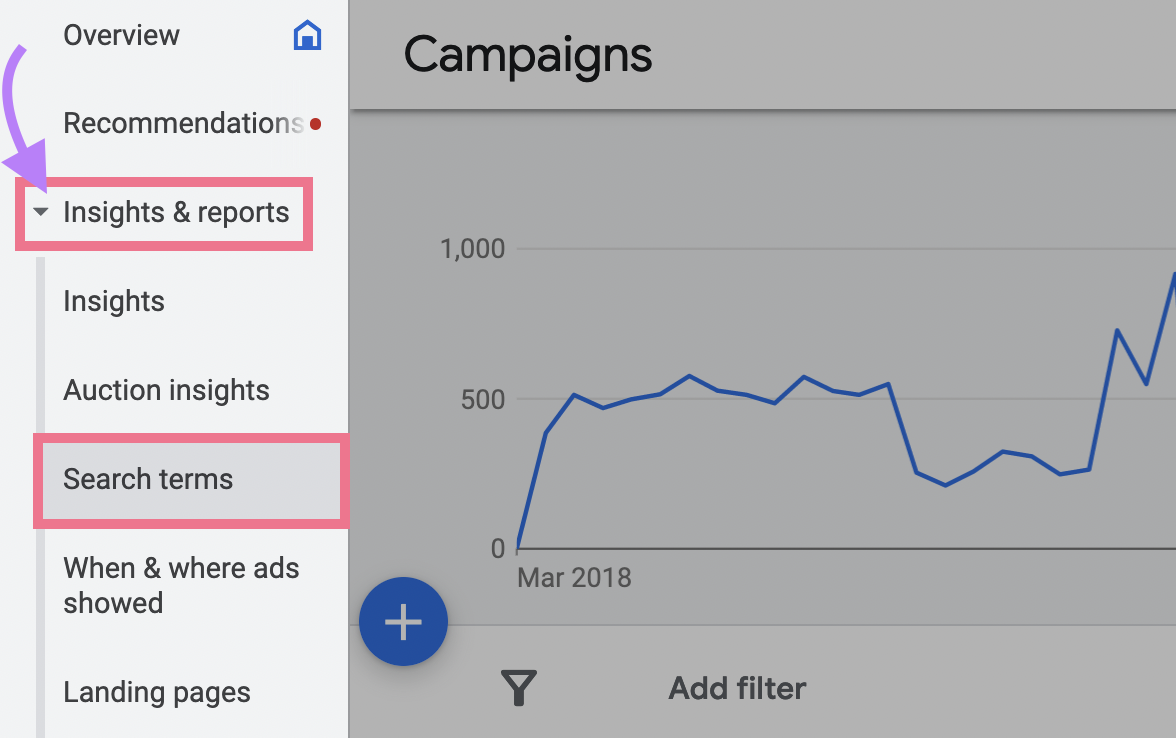1176x738 pixels.
Task: Select the Search terms report
Action: 148,479
